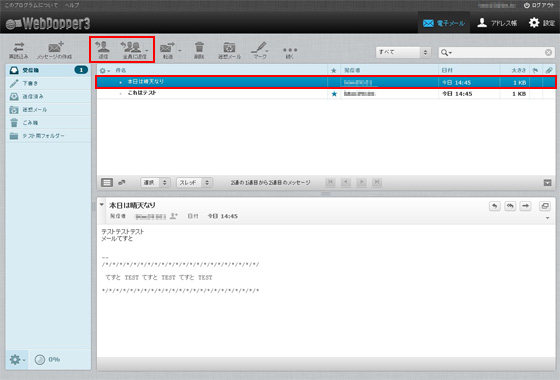Click the forward mail toolbar icon
560x380 pixels.
pyautogui.click(x=168, y=50)
